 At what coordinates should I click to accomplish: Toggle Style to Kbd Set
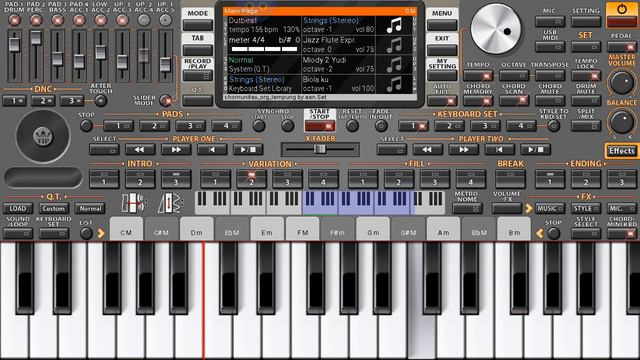[553, 126]
